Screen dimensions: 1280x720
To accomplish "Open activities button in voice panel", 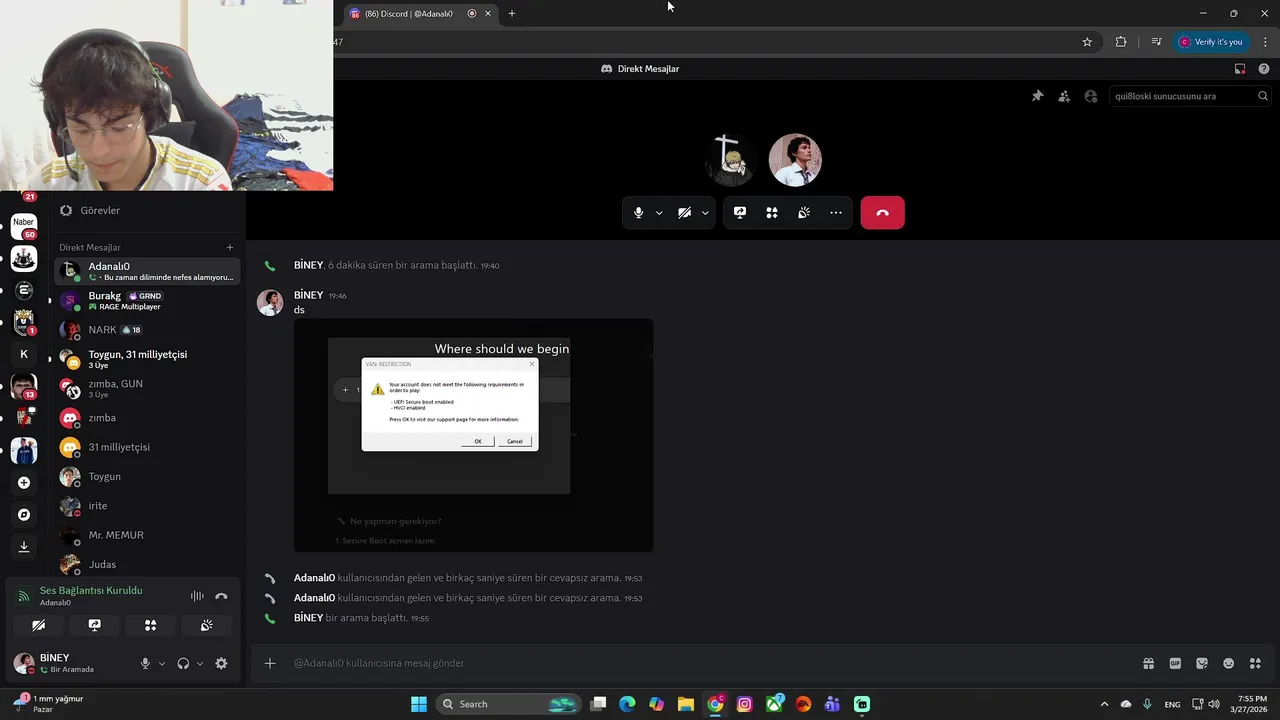I will point(150,626).
